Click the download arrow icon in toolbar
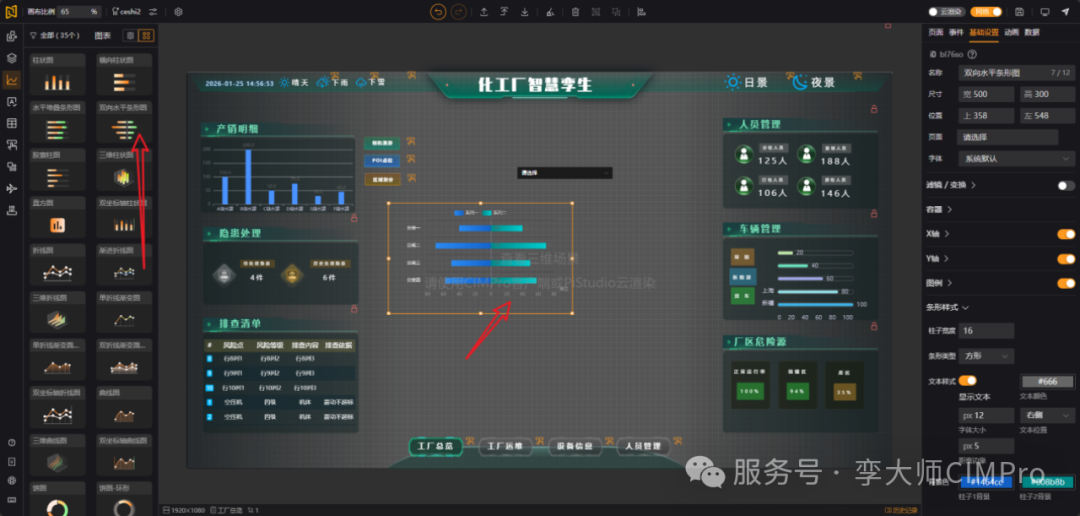 coord(525,12)
